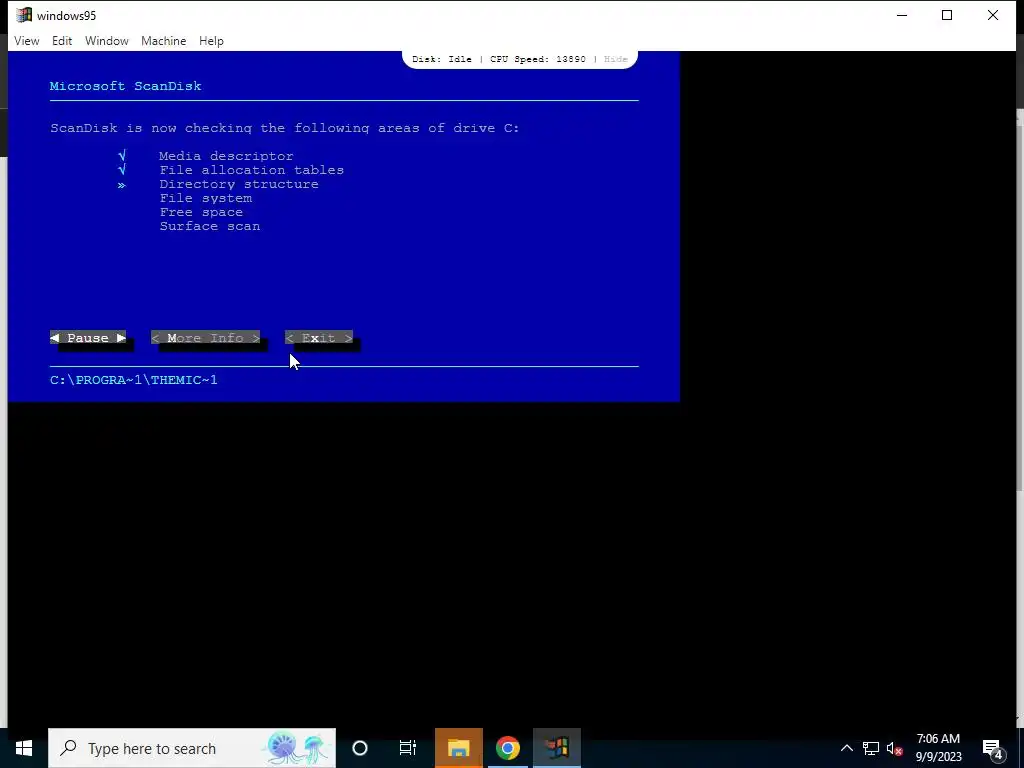
Task: Click the progress arrow beside Directory structure
Action: (x=121, y=185)
